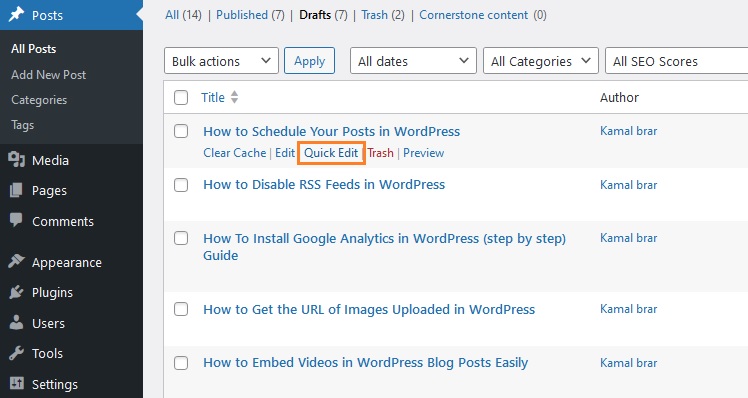Click the Tools wrench icon
The width and height of the screenshot is (748, 398).
[16, 353]
